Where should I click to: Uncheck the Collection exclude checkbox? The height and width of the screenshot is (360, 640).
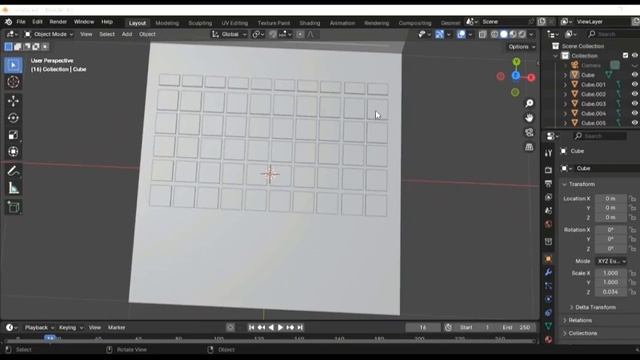tap(625, 56)
